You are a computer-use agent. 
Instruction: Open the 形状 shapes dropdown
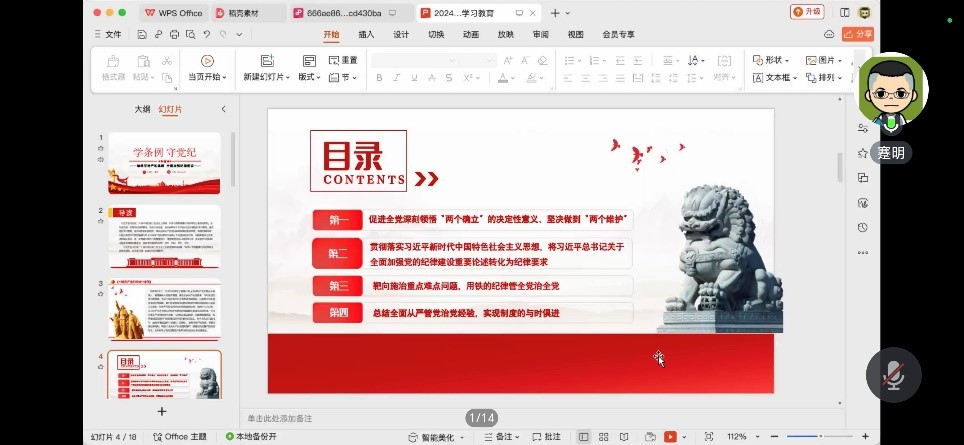click(775, 60)
